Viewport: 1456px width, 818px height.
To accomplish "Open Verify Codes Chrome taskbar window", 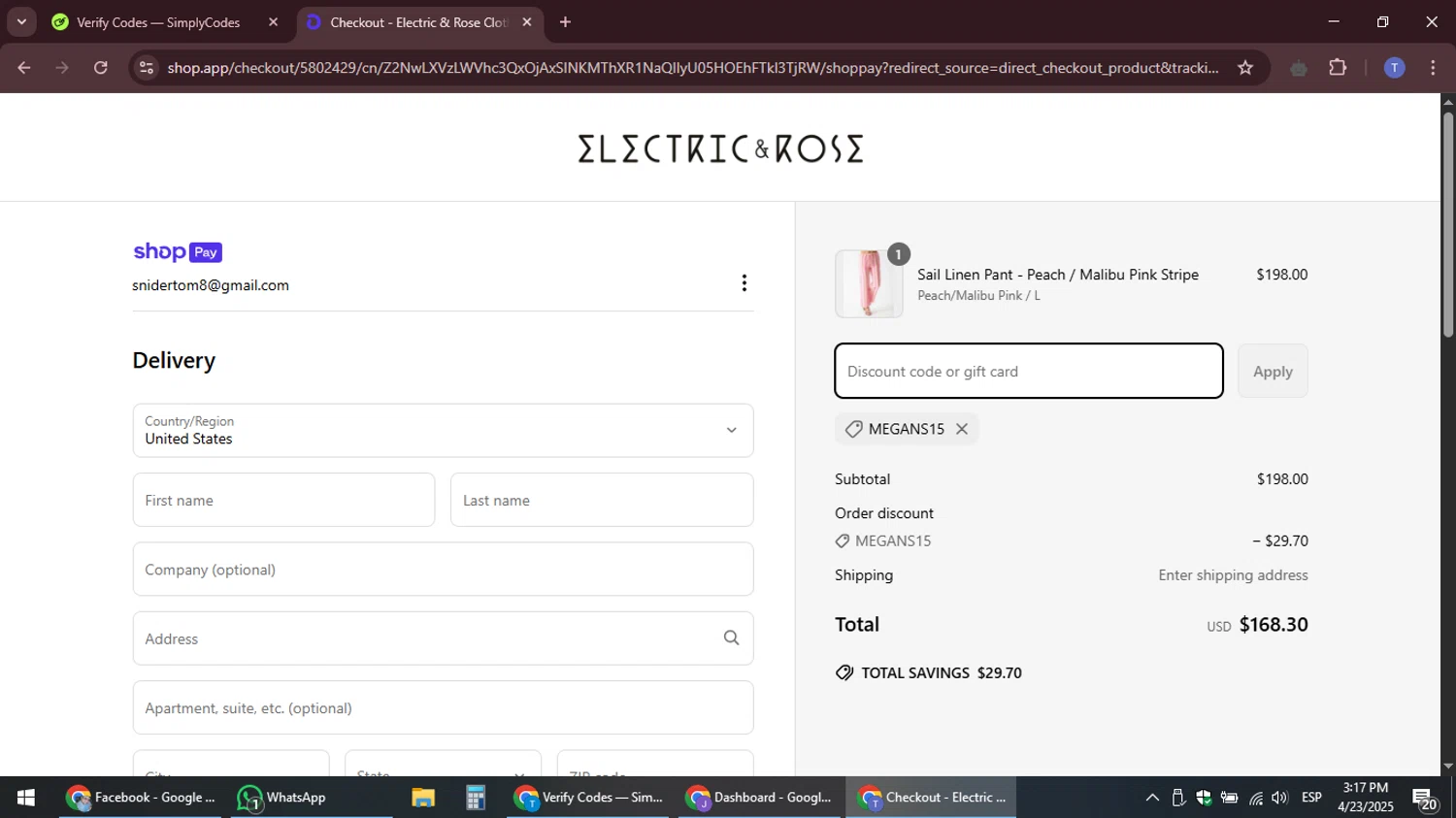I will [x=589, y=798].
